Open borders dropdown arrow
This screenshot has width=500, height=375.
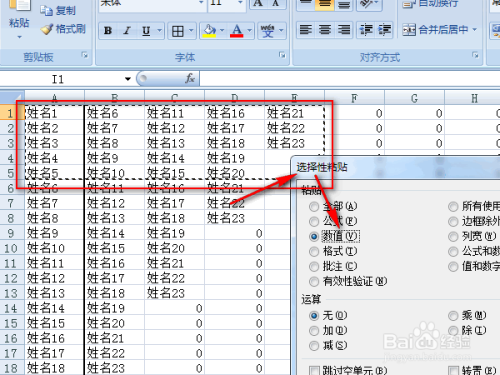191,31
